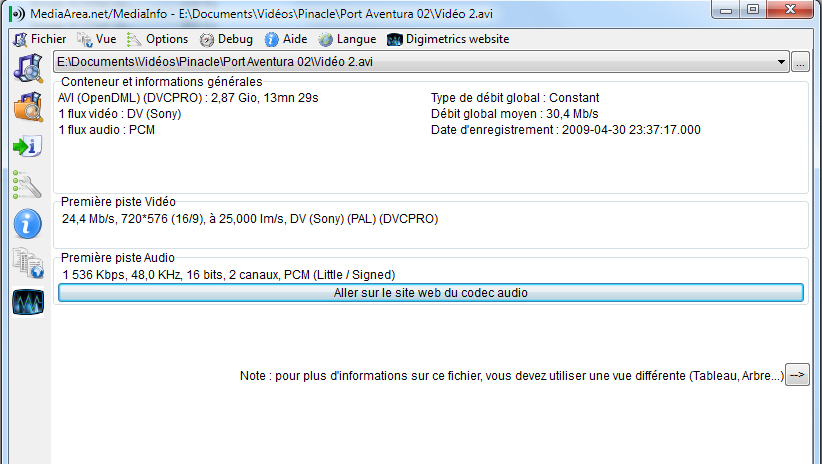
Task: Click the blue round About info icon
Action: (x=28, y=224)
